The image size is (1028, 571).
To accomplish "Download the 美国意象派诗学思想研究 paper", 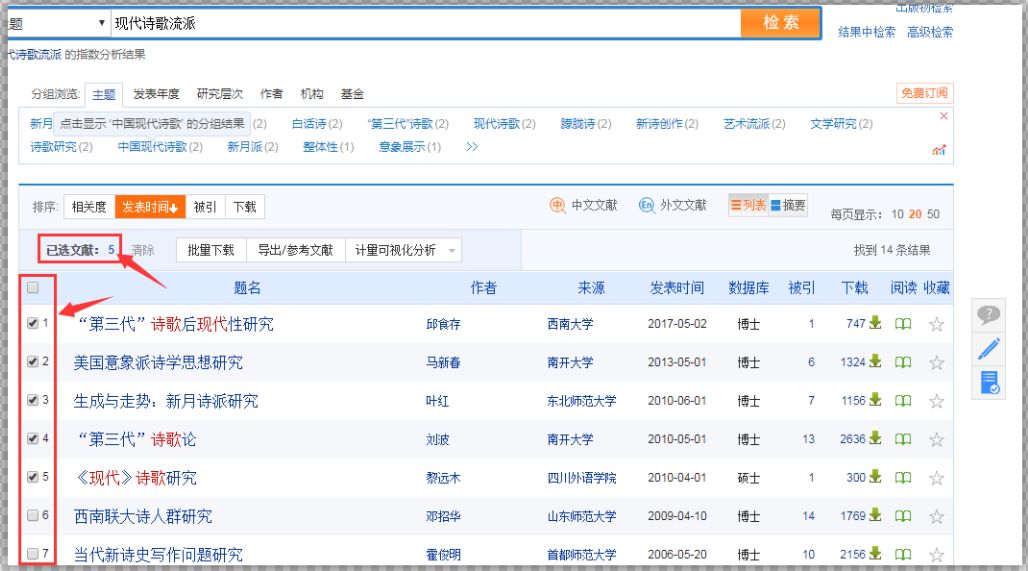I will pos(875,361).
